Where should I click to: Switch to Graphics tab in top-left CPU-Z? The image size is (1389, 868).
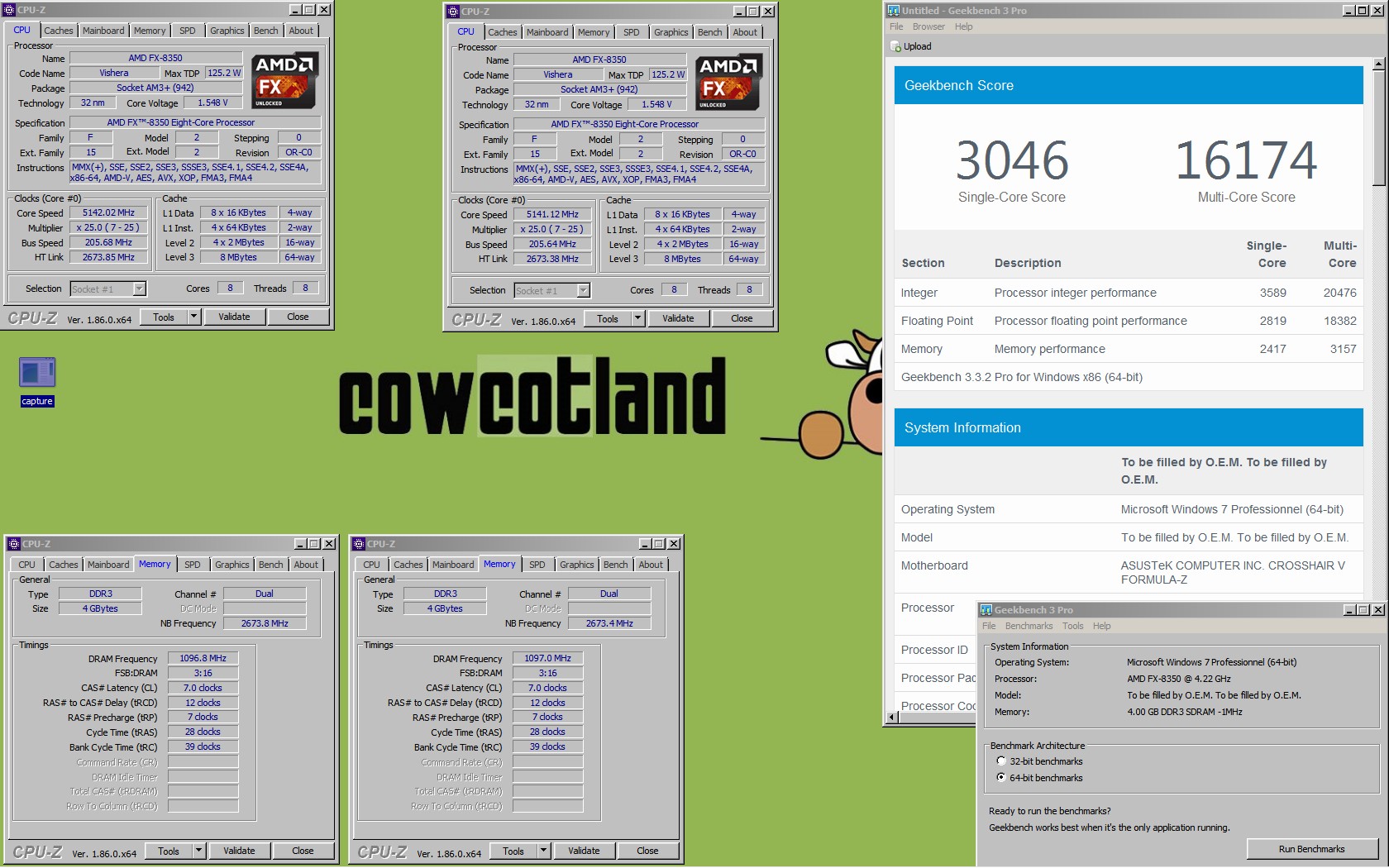[x=227, y=31]
